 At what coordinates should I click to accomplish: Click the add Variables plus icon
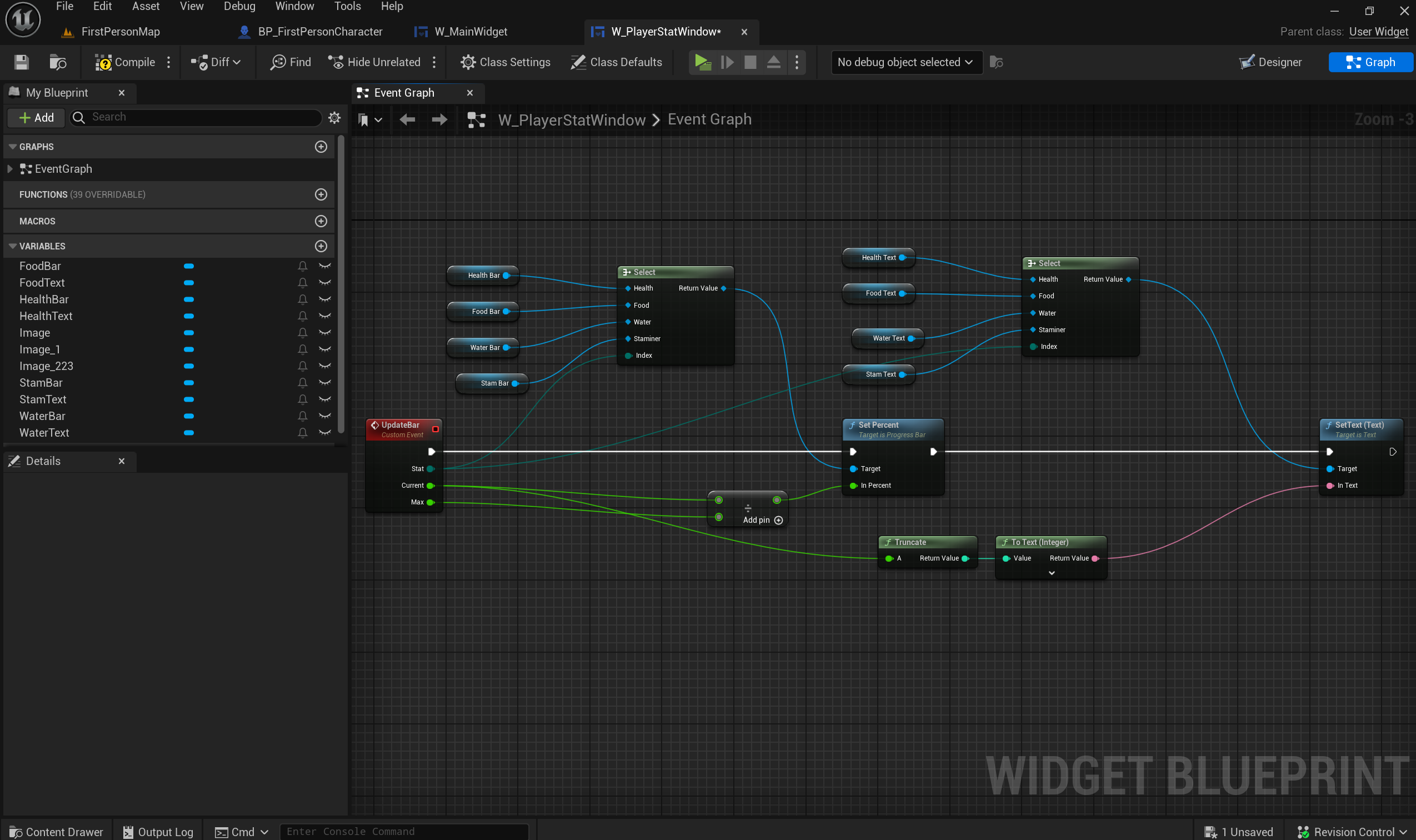[321, 246]
